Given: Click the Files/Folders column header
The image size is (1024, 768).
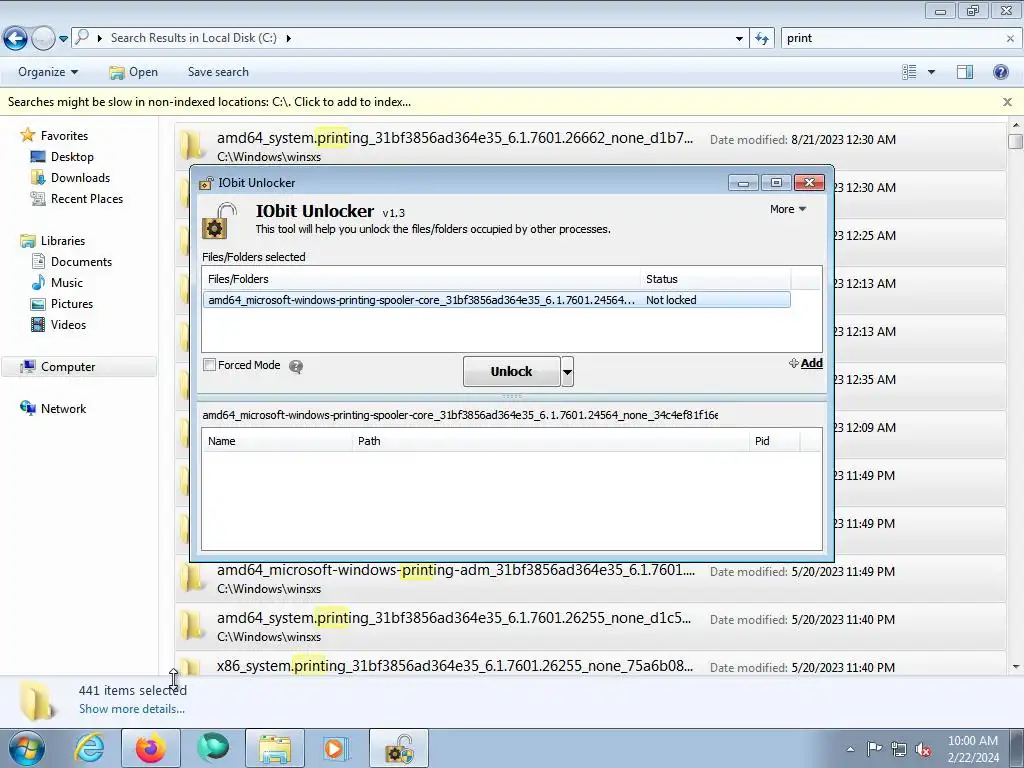Looking at the screenshot, I should coord(421,279).
